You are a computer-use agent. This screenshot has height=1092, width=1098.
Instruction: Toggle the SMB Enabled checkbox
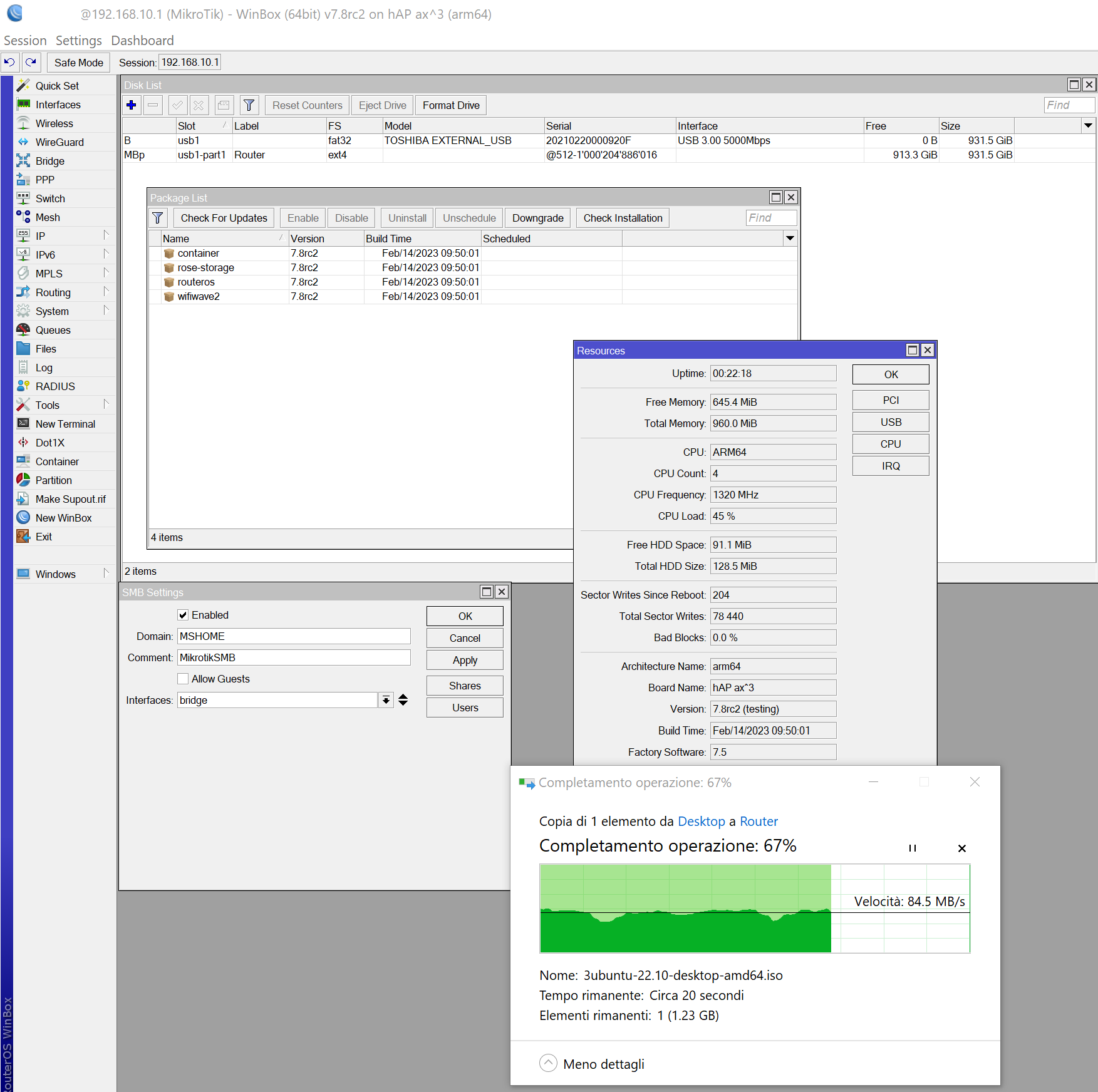[x=183, y=615]
